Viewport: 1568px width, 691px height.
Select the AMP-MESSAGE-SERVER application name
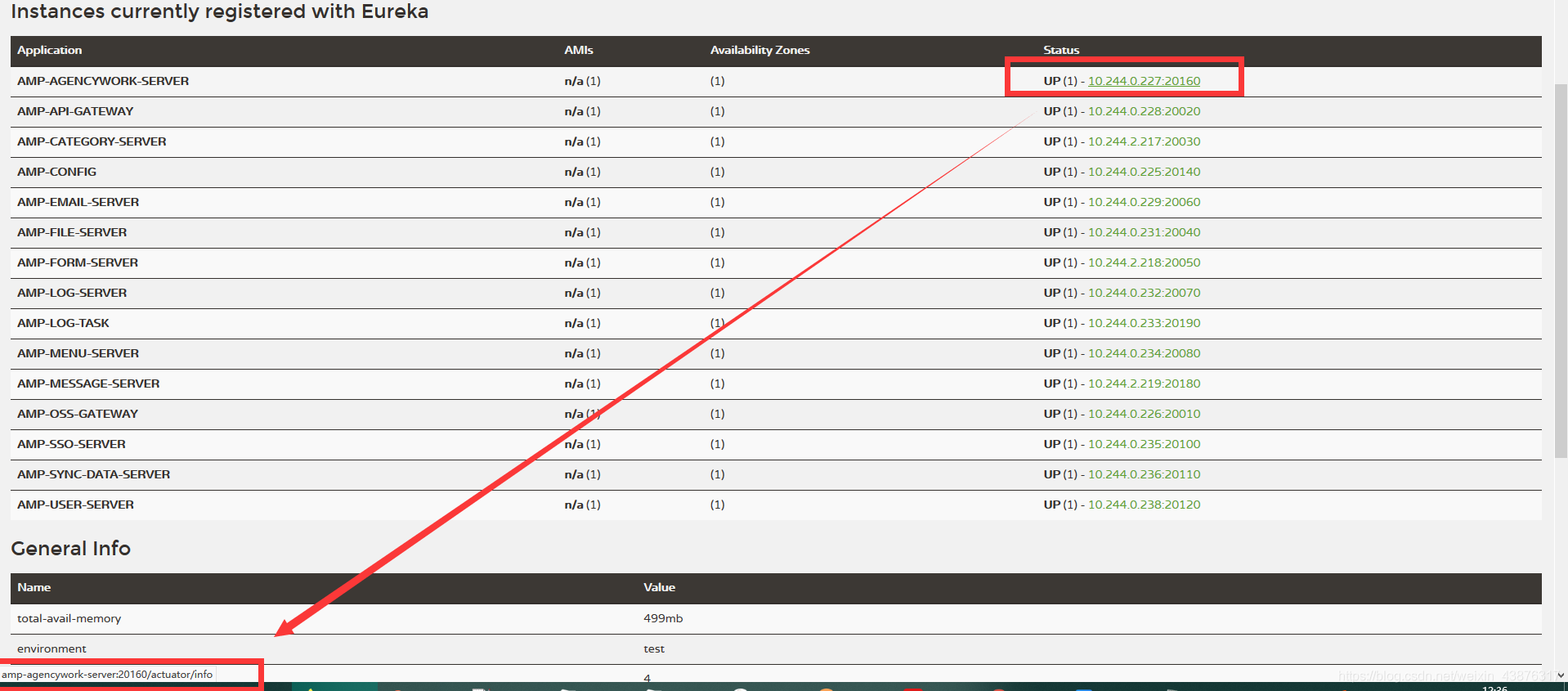(88, 384)
